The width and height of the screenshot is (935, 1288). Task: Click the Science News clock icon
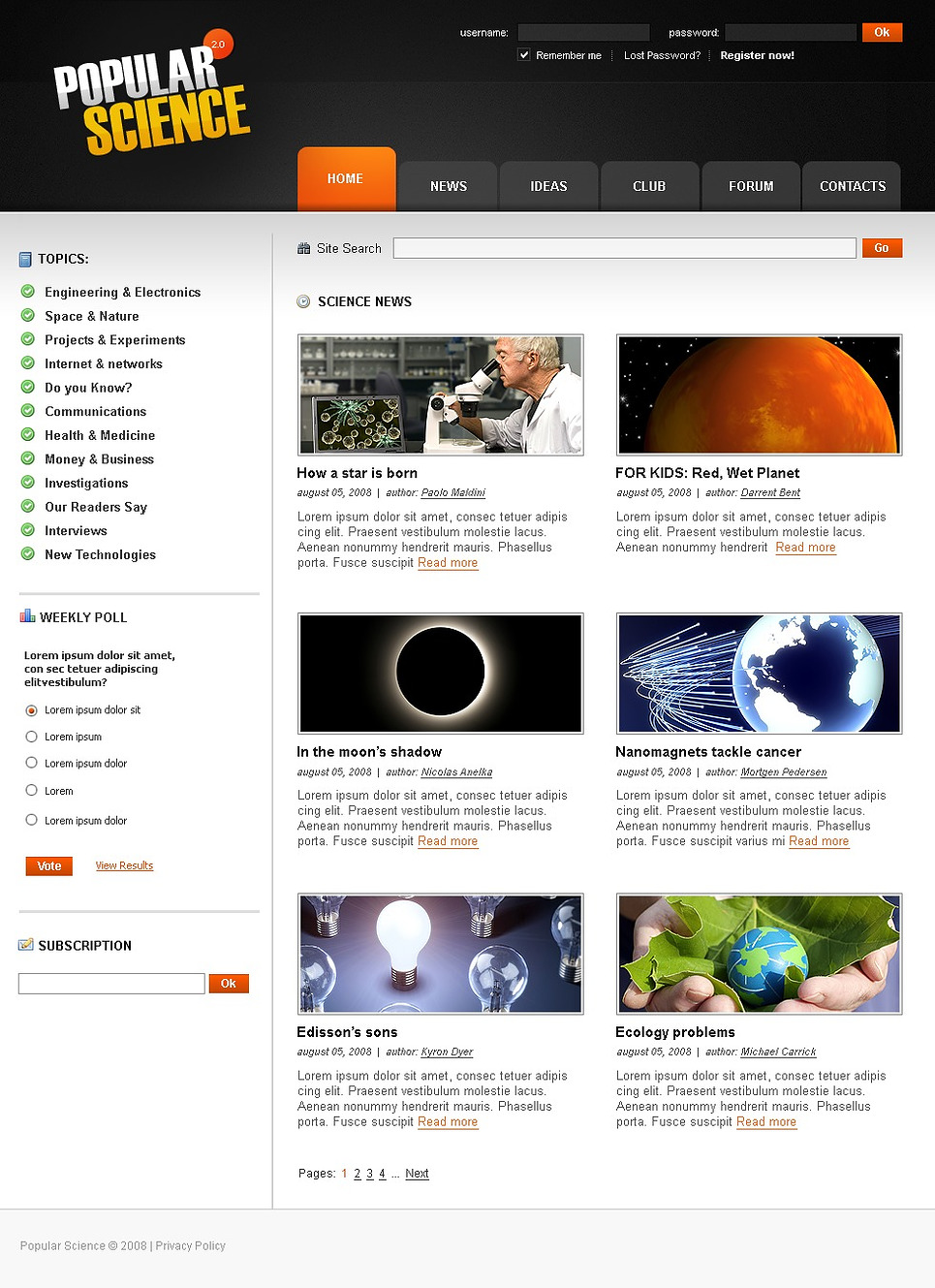point(303,301)
